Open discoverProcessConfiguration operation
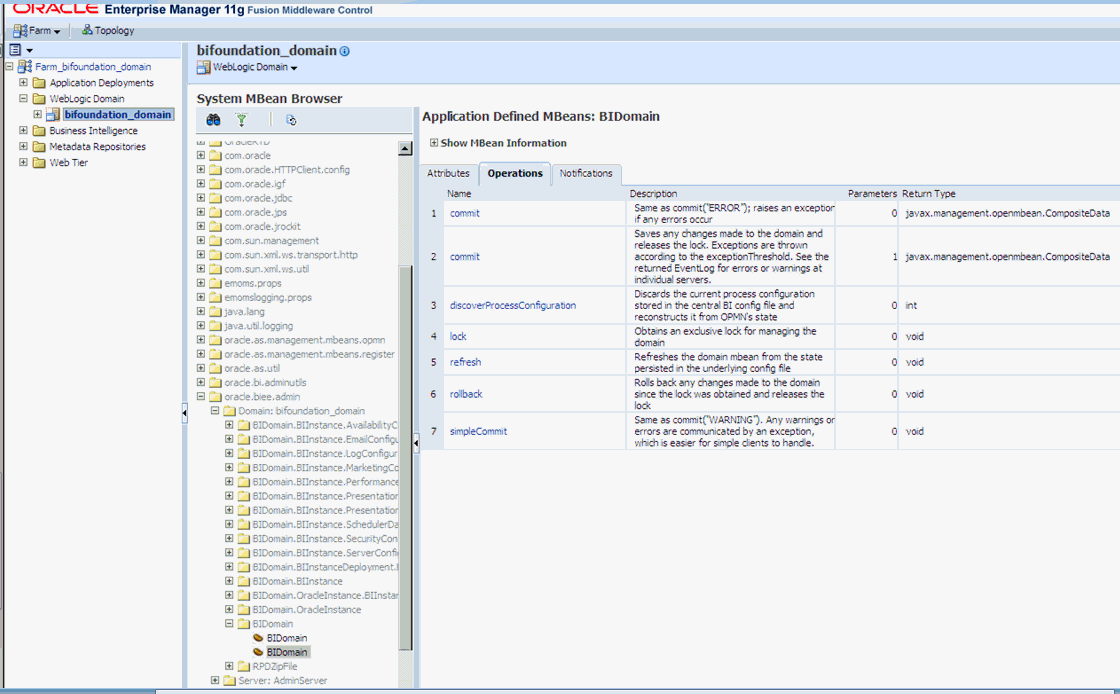This screenshot has height=694, width=1120. tap(513, 305)
